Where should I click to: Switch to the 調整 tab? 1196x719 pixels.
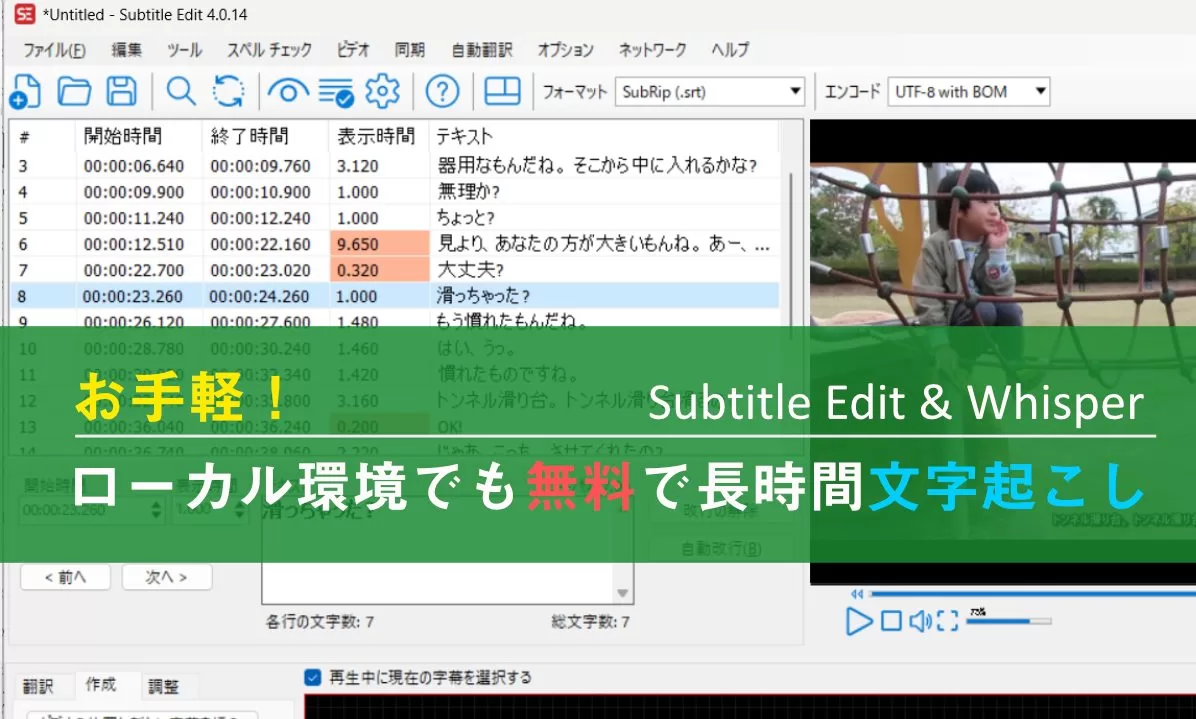click(x=166, y=686)
